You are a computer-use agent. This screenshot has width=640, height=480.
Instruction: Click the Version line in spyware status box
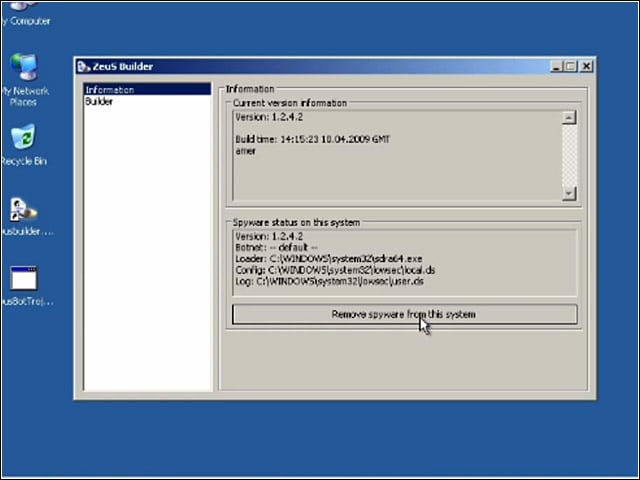(x=269, y=236)
